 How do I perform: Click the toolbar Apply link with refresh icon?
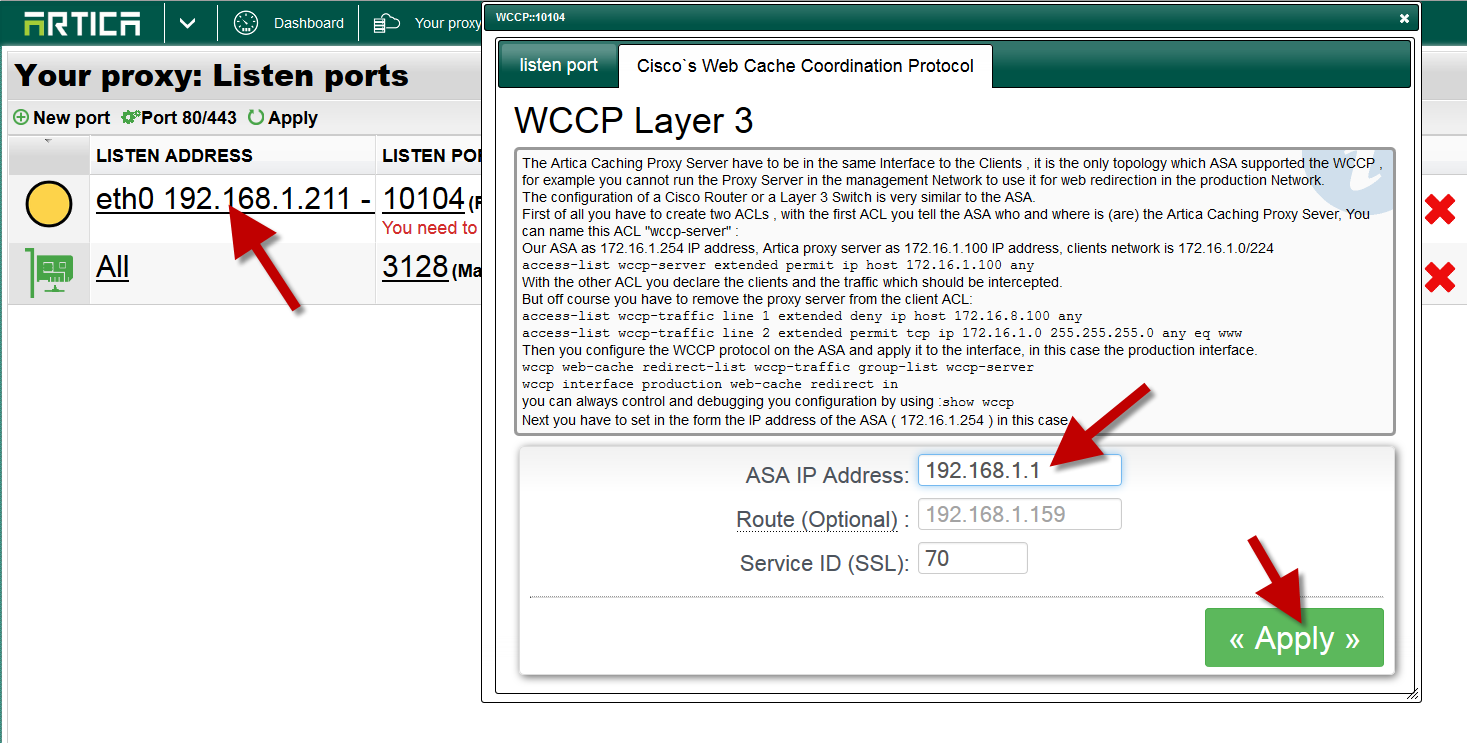(x=283, y=118)
